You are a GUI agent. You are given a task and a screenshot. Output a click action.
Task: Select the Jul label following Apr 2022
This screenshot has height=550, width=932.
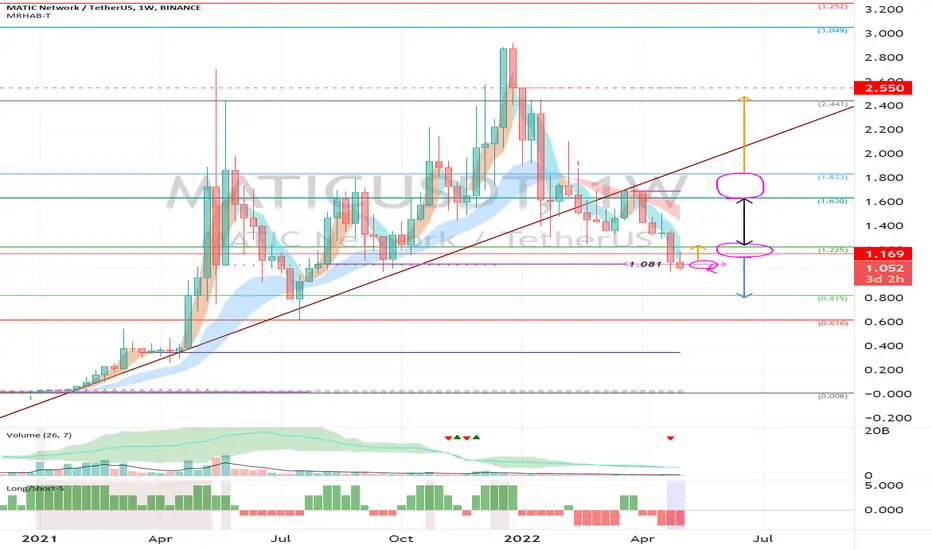point(763,539)
